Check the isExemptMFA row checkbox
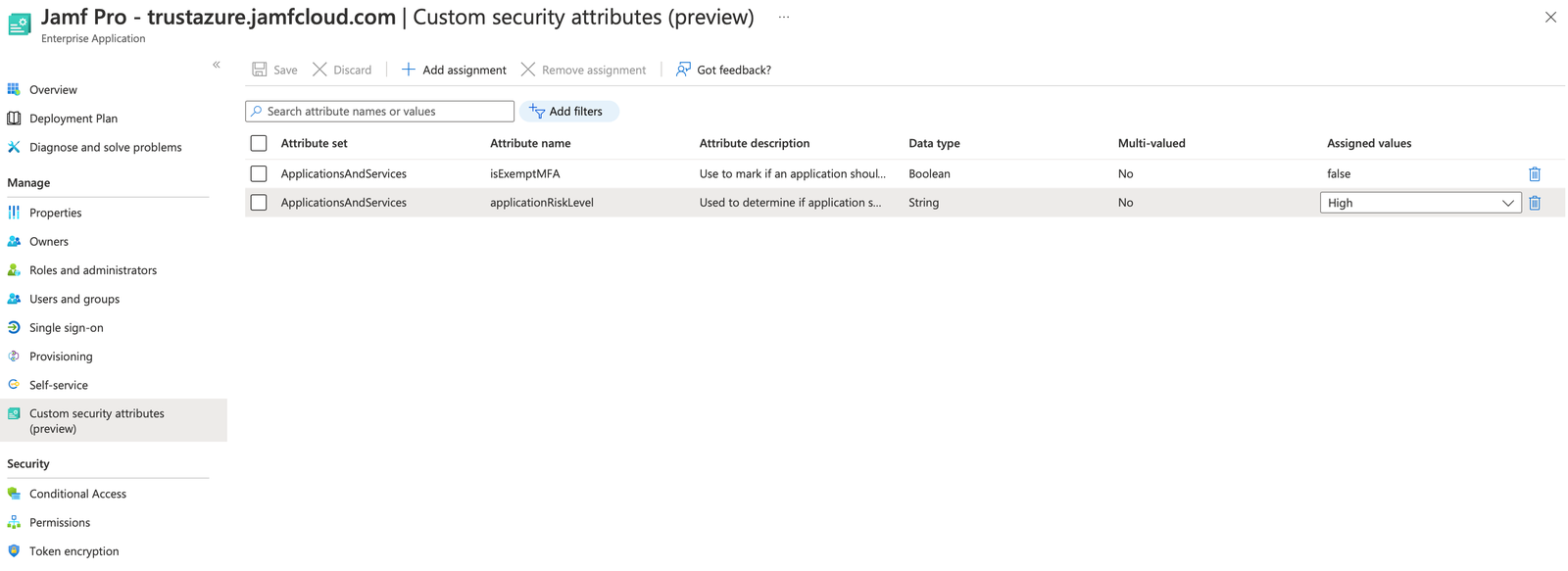 [259, 173]
